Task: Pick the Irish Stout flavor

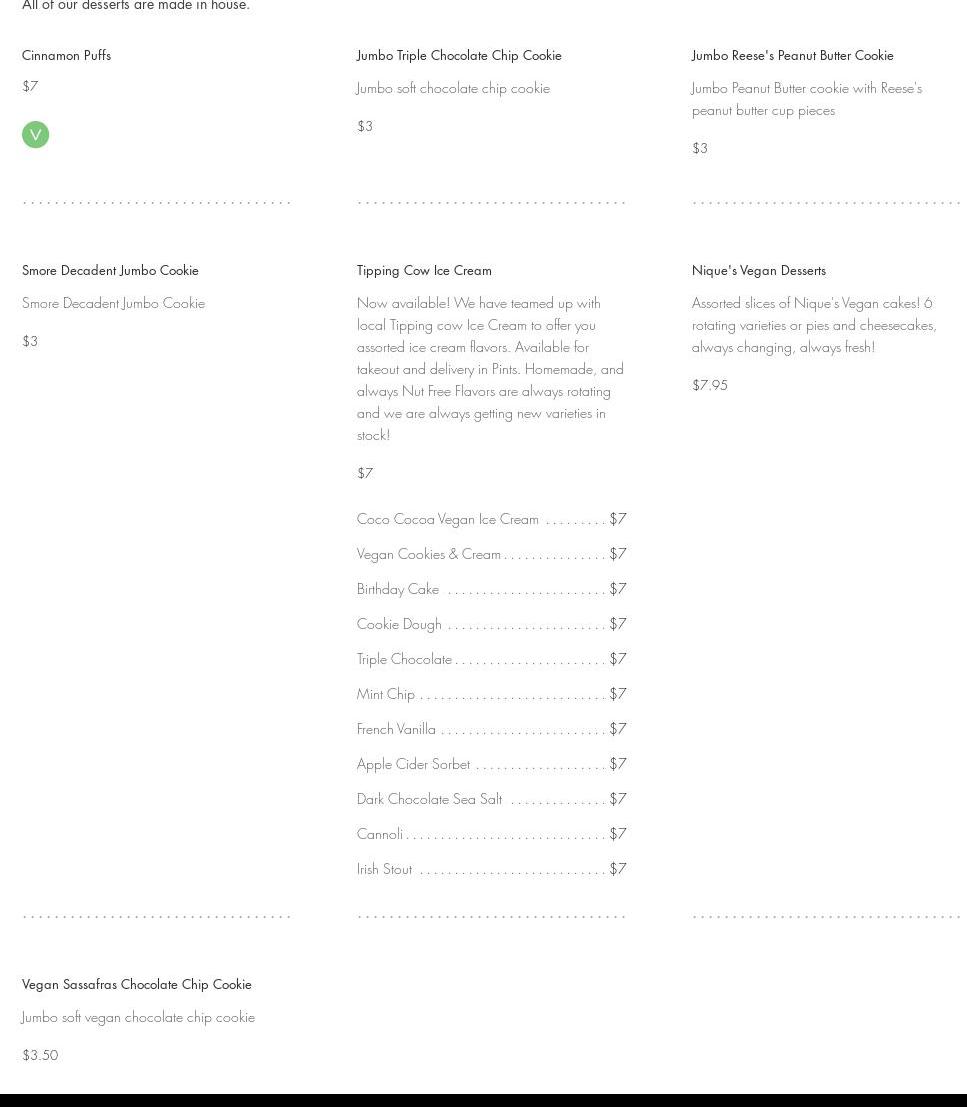Action: [x=384, y=869]
